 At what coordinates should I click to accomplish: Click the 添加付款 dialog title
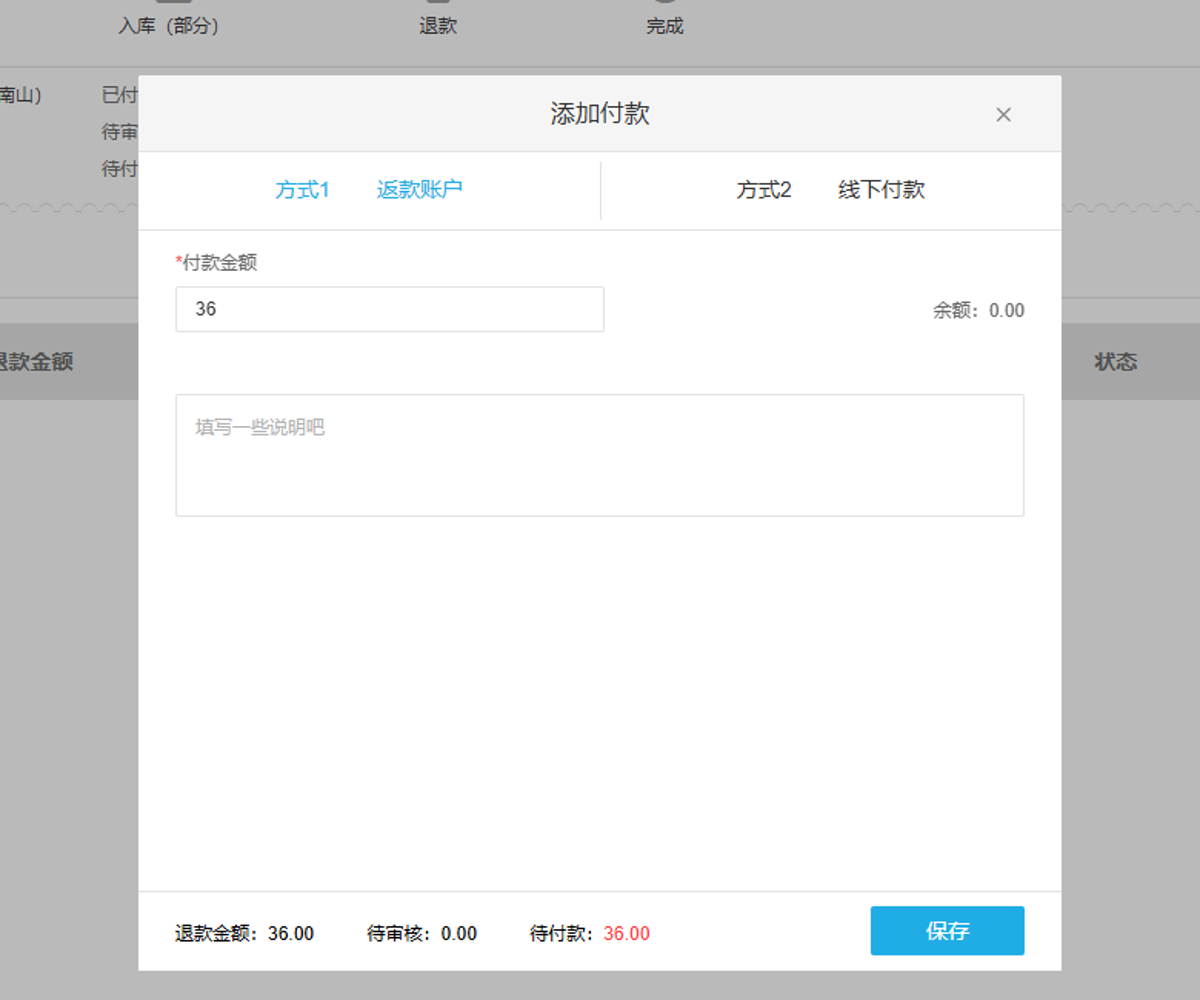click(x=600, y=113)
